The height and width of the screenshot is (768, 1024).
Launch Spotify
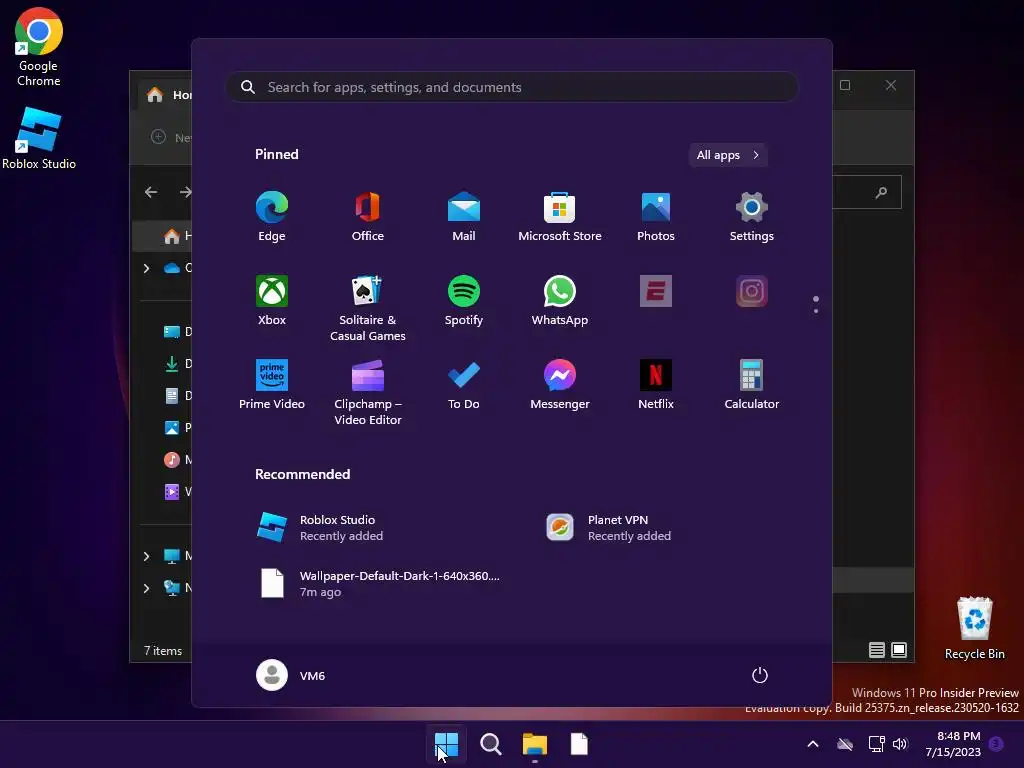pyautogui.click(x=464, y=301)
